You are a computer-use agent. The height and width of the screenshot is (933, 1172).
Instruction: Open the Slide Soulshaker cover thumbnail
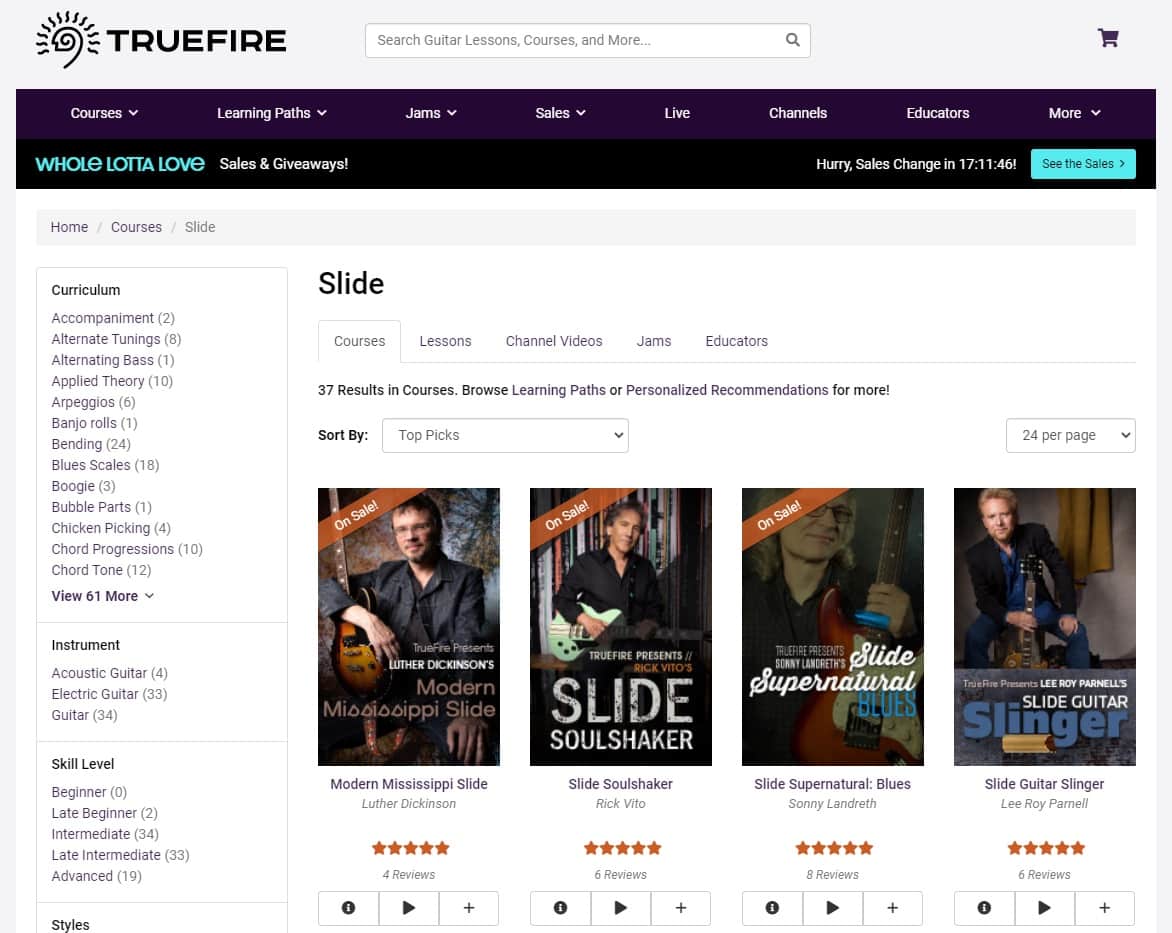tap(621, 626)
